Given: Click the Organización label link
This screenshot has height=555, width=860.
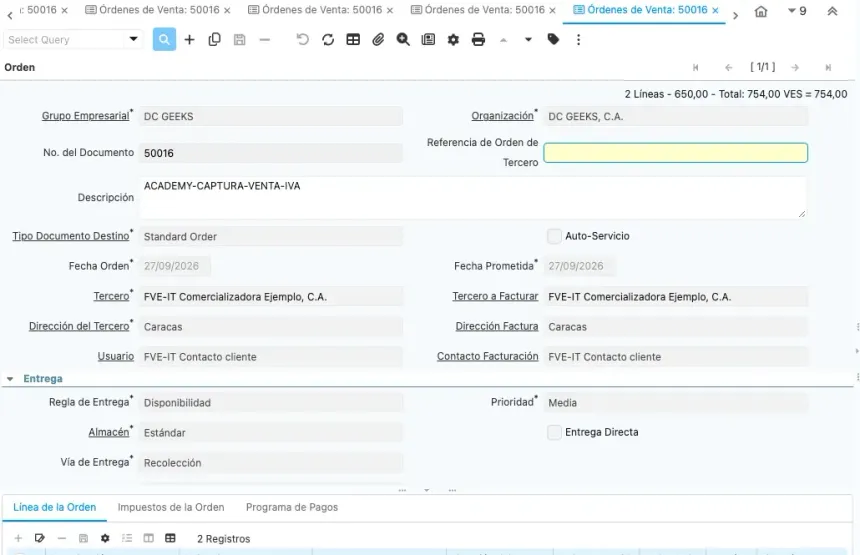Looking at the screenshot, I should (502, 116).
